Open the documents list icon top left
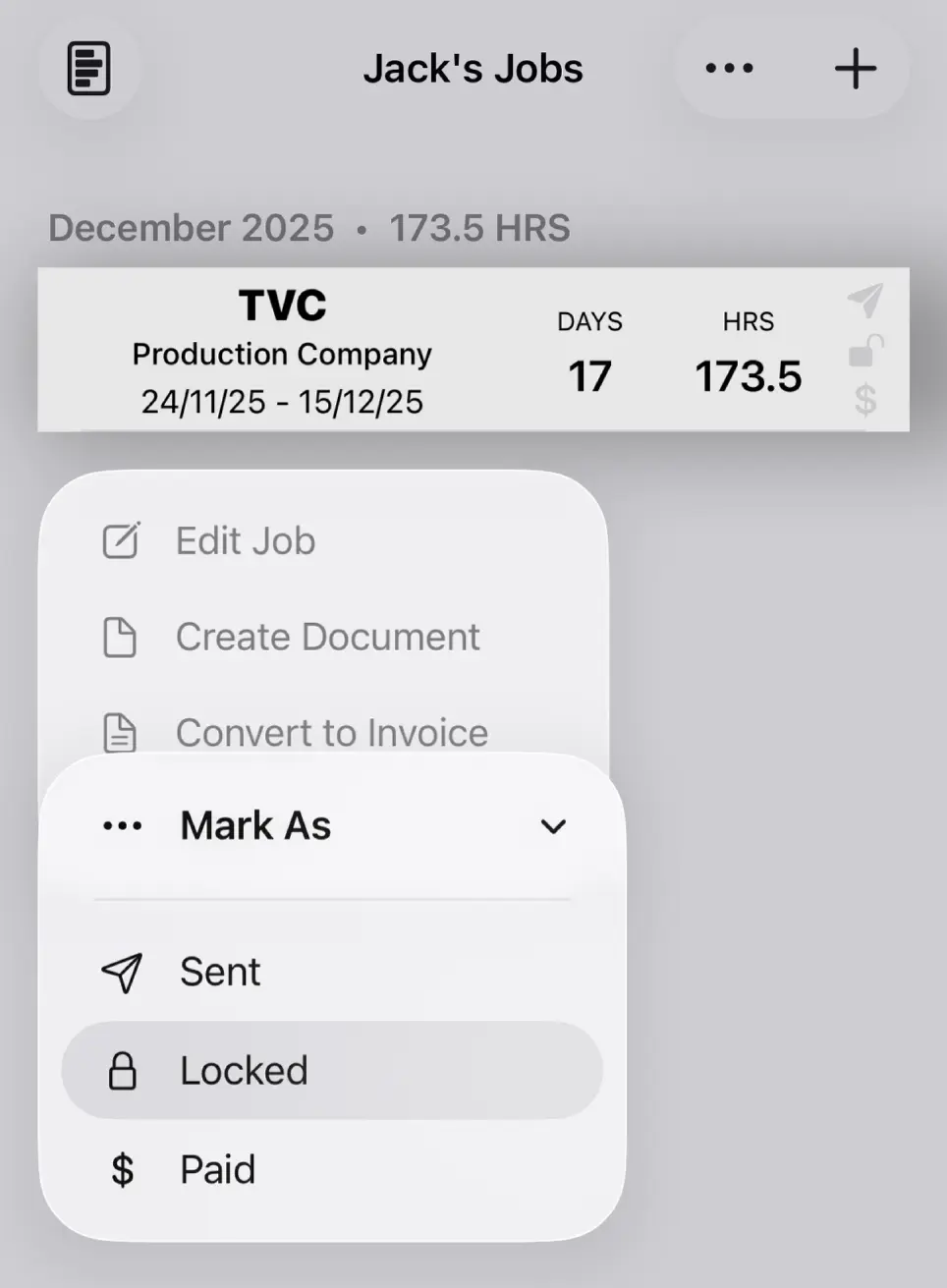 tap(89, 69)
